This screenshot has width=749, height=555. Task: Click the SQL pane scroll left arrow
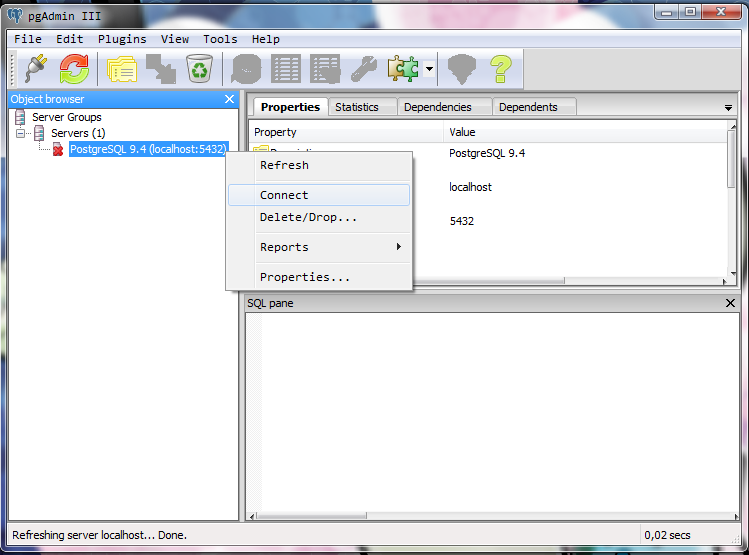pos(252,516)
